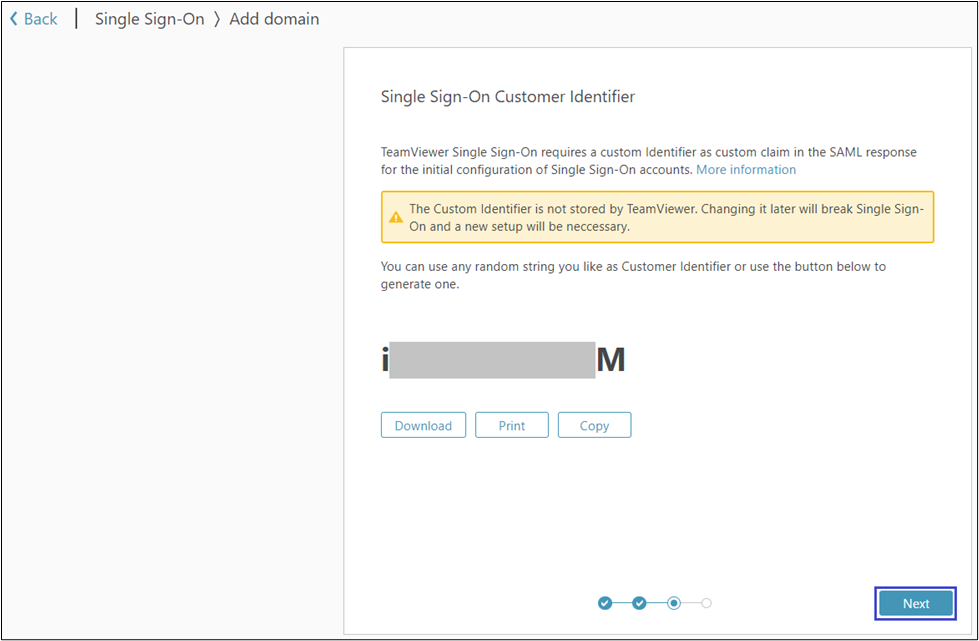This screenshot has height=641, width=979.
Task: Click the final unfilled step circle
Action: (x=707, y=603)
